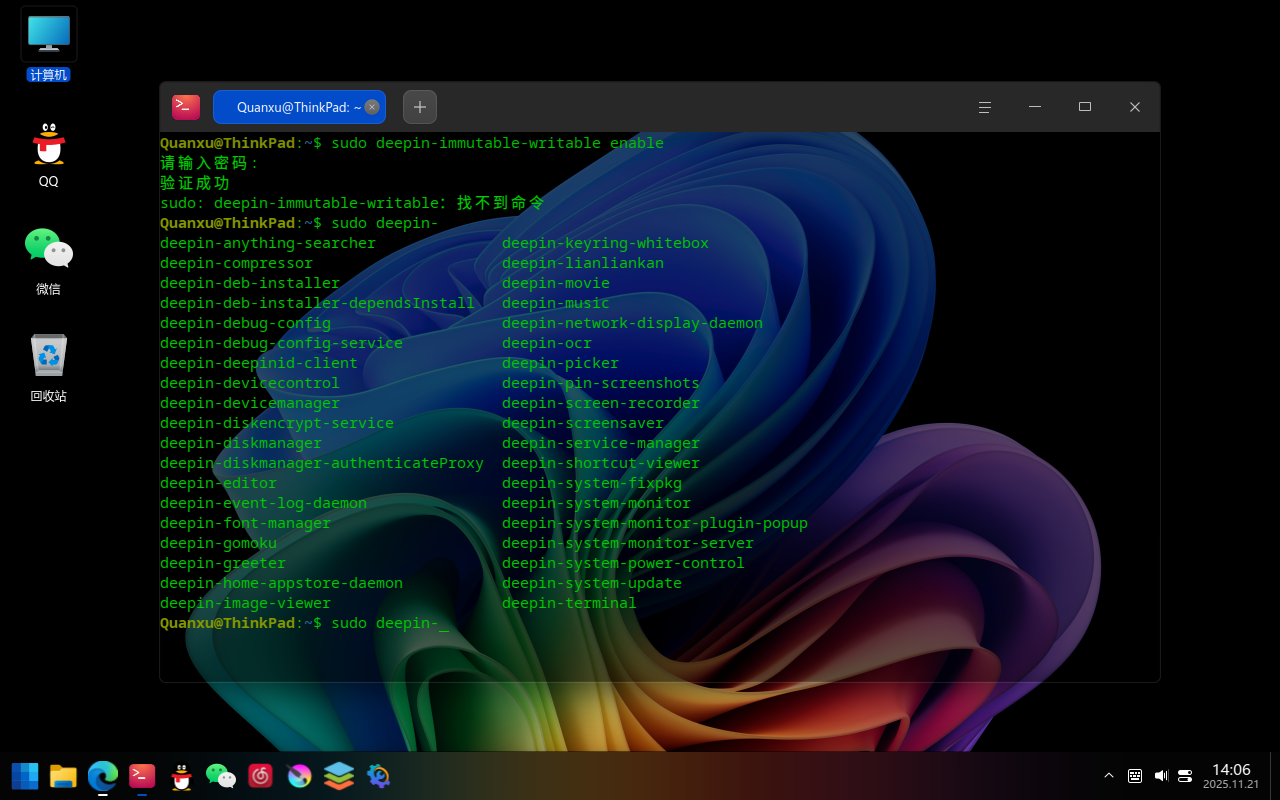Open the launcher from the taskbar
1280x800 pixels.
point(25,776)
